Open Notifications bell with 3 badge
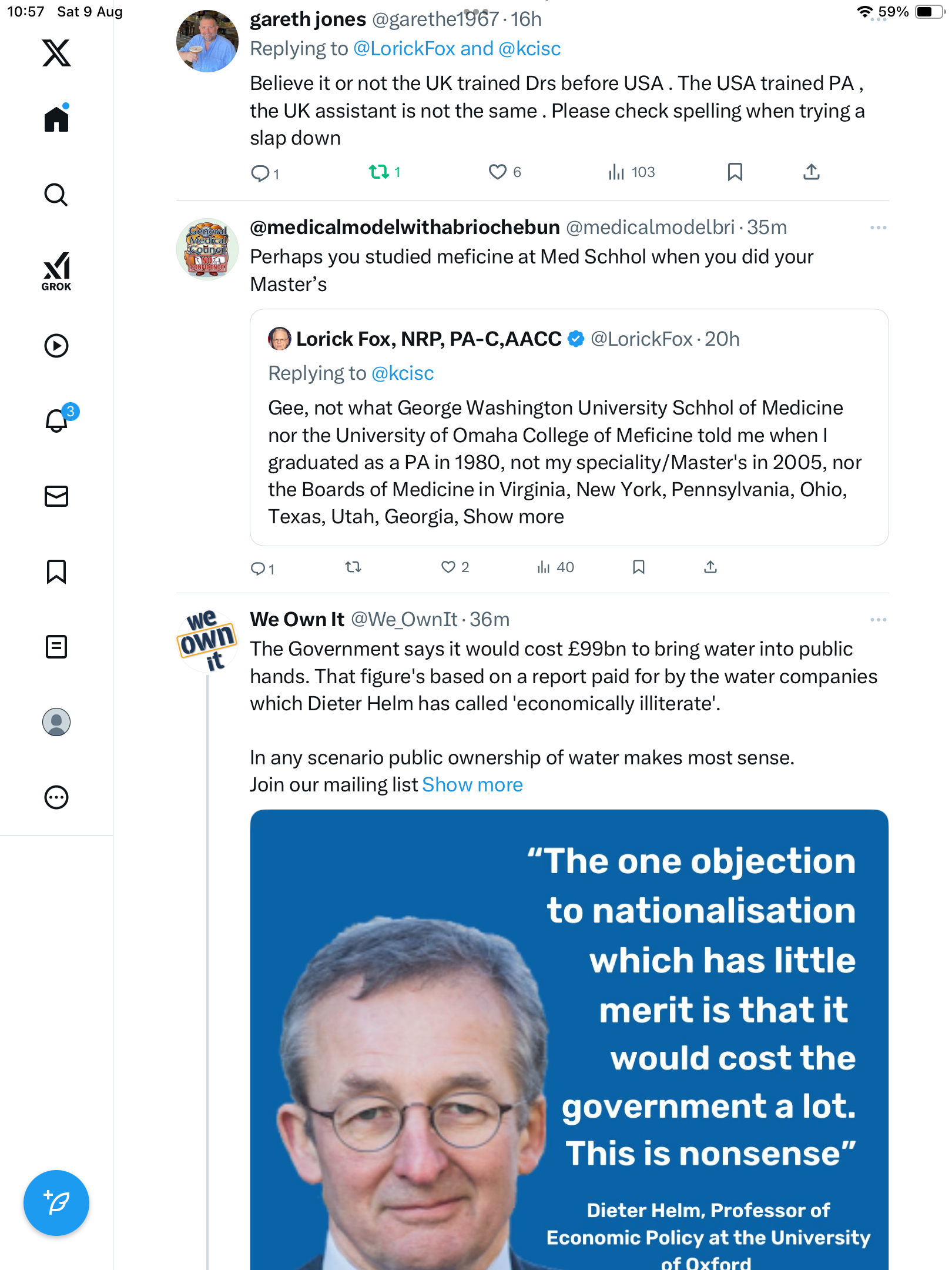 (58, 420)
